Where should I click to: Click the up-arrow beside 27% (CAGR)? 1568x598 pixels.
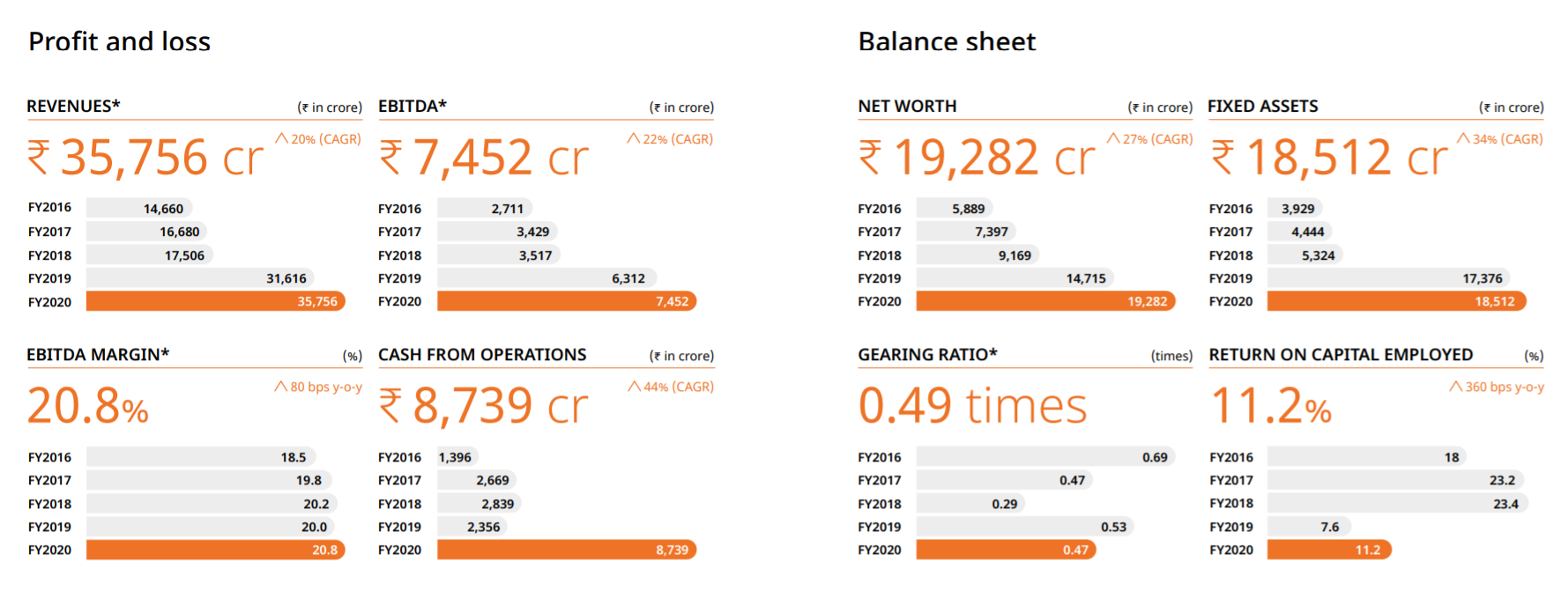click(x=1113, y=138)
